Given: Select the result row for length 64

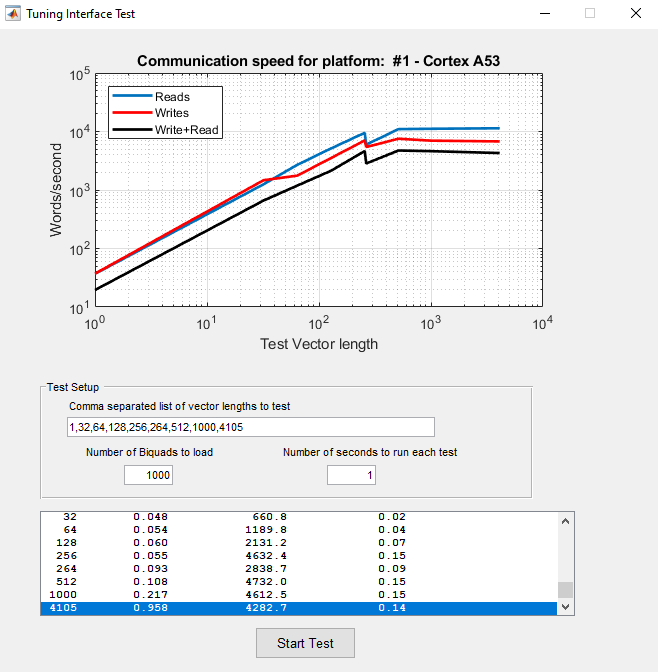Looking at the screenshot, I should coord(300,530).
